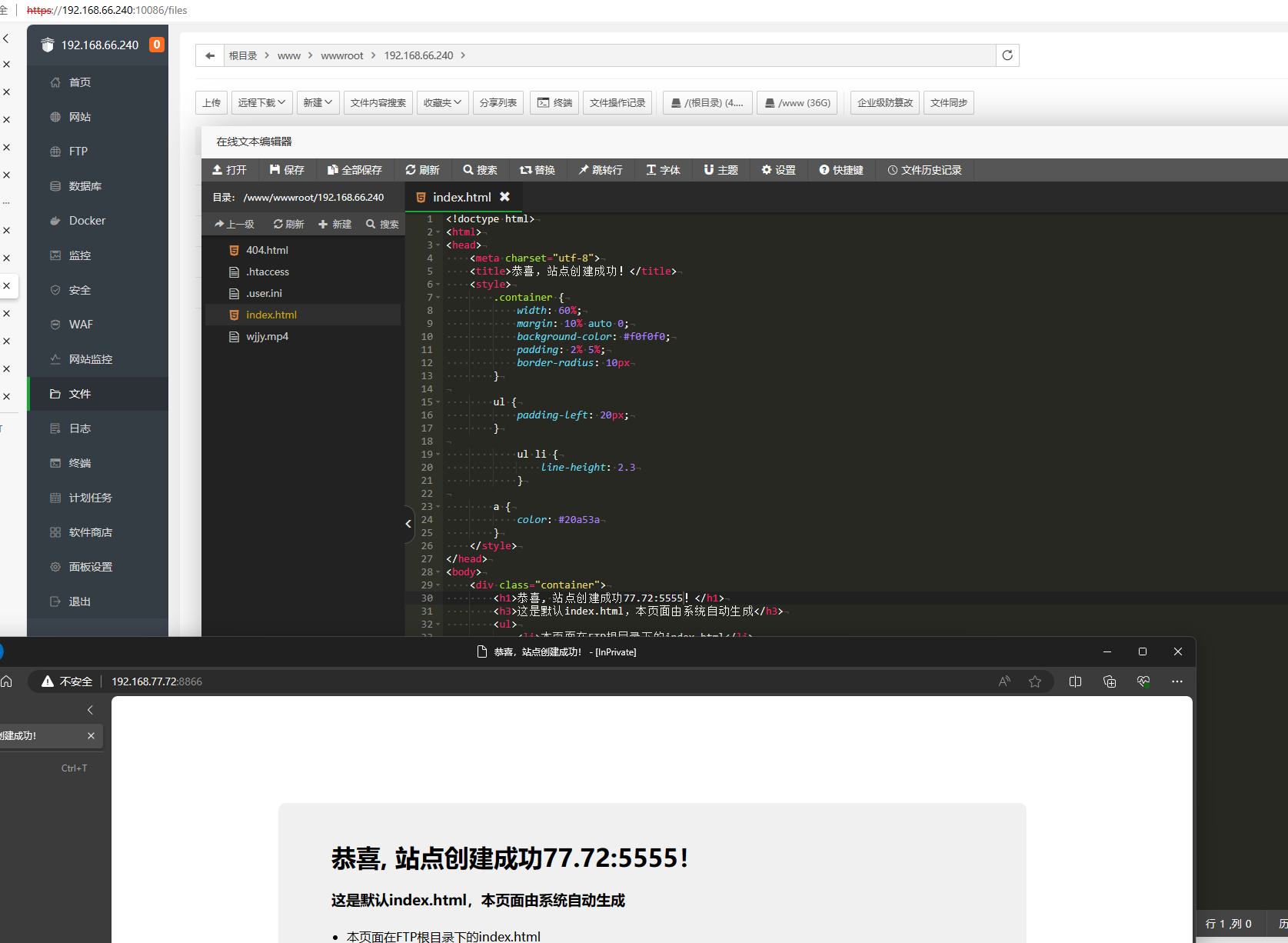Viewport: 1288px width, 943px height.
Task: Click the 上传 upload button
Action: 211,102
